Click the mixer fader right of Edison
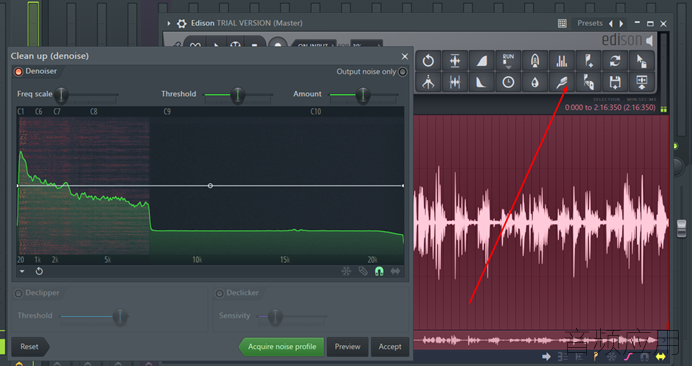Viewport: 692px width, 366px height. [x=681, y=230]
